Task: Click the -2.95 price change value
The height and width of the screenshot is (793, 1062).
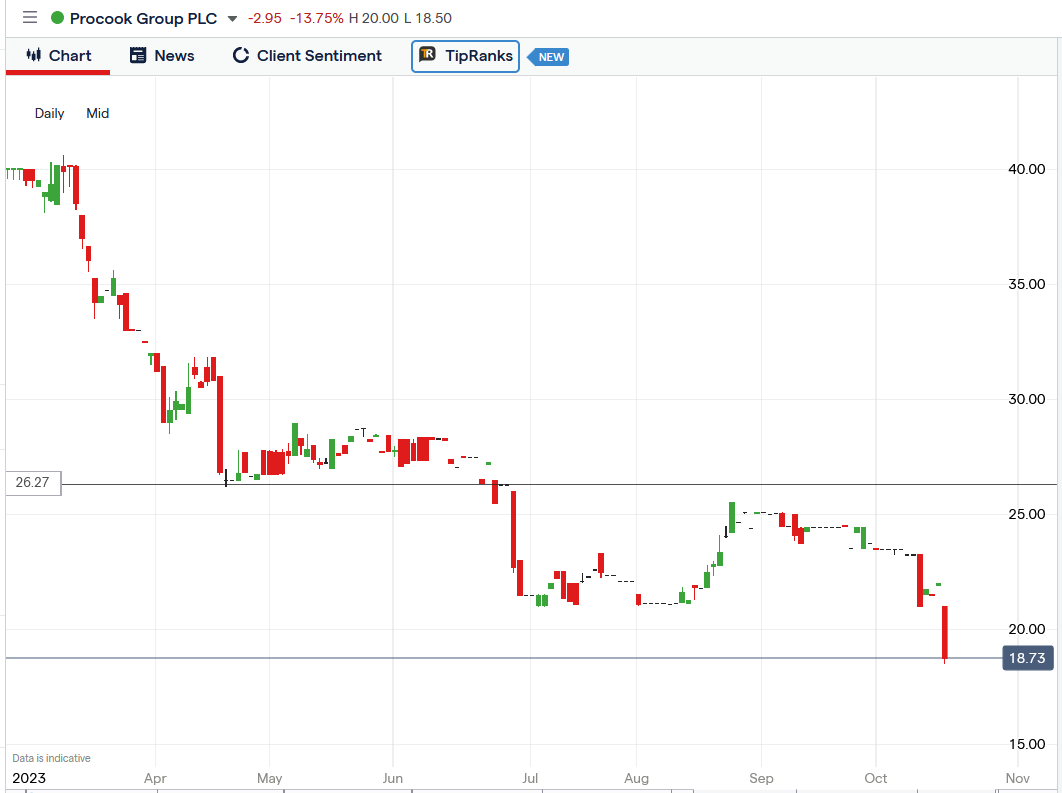Action: [x=265, y=18]
